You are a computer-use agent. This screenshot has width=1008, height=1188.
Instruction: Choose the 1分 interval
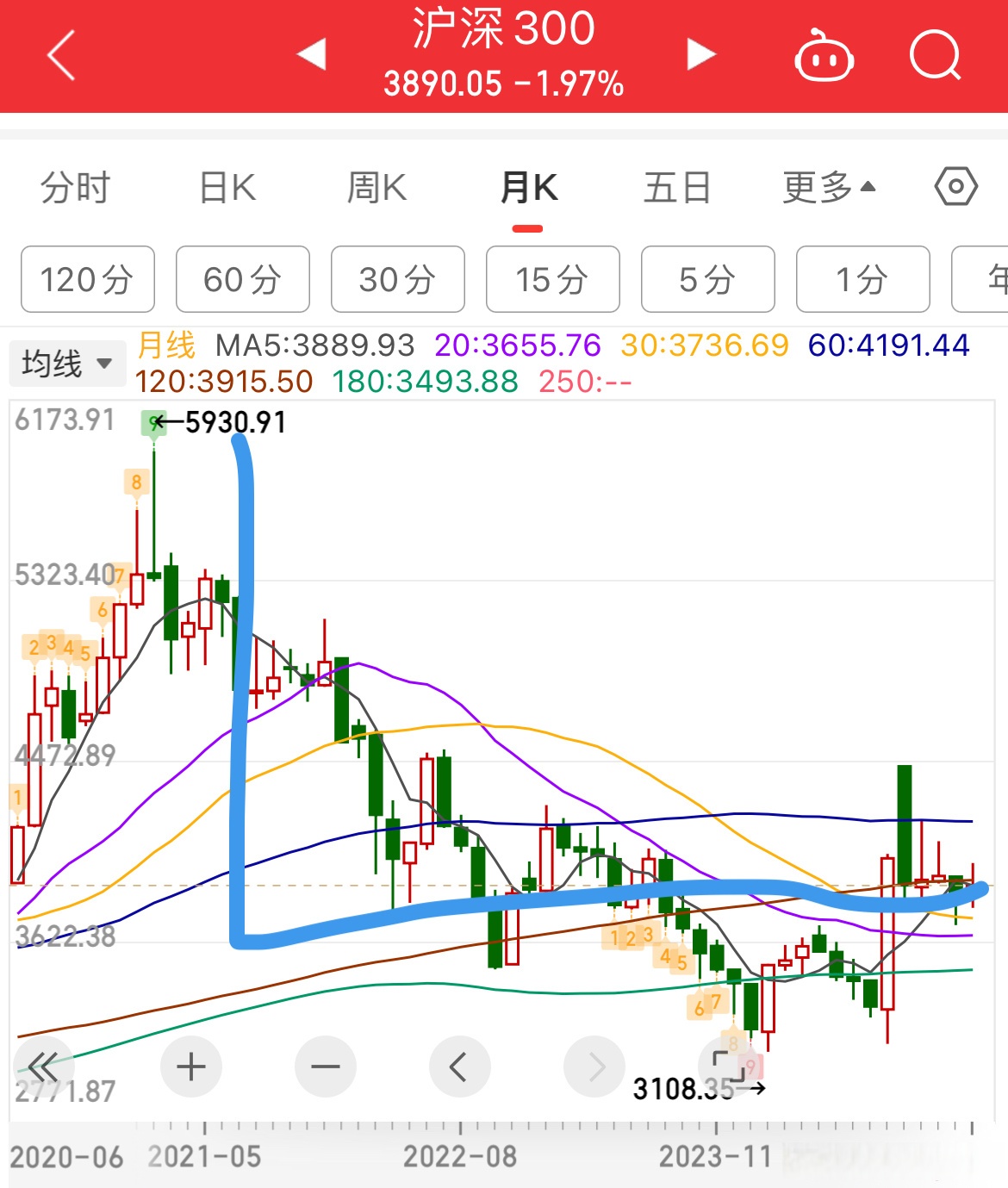click(x=863, y=279)
